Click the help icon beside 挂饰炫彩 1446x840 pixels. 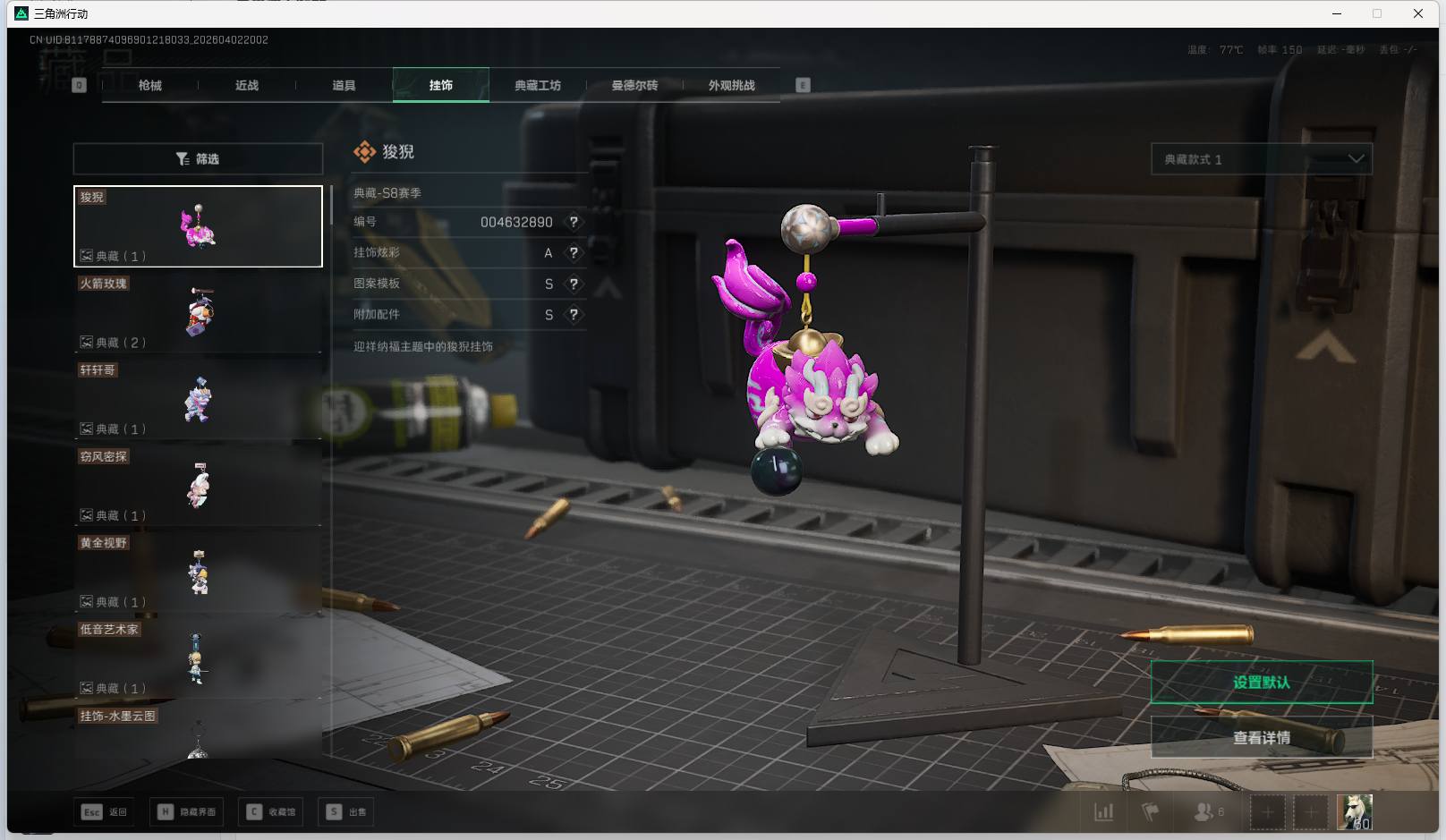click(x=574, y=253)
